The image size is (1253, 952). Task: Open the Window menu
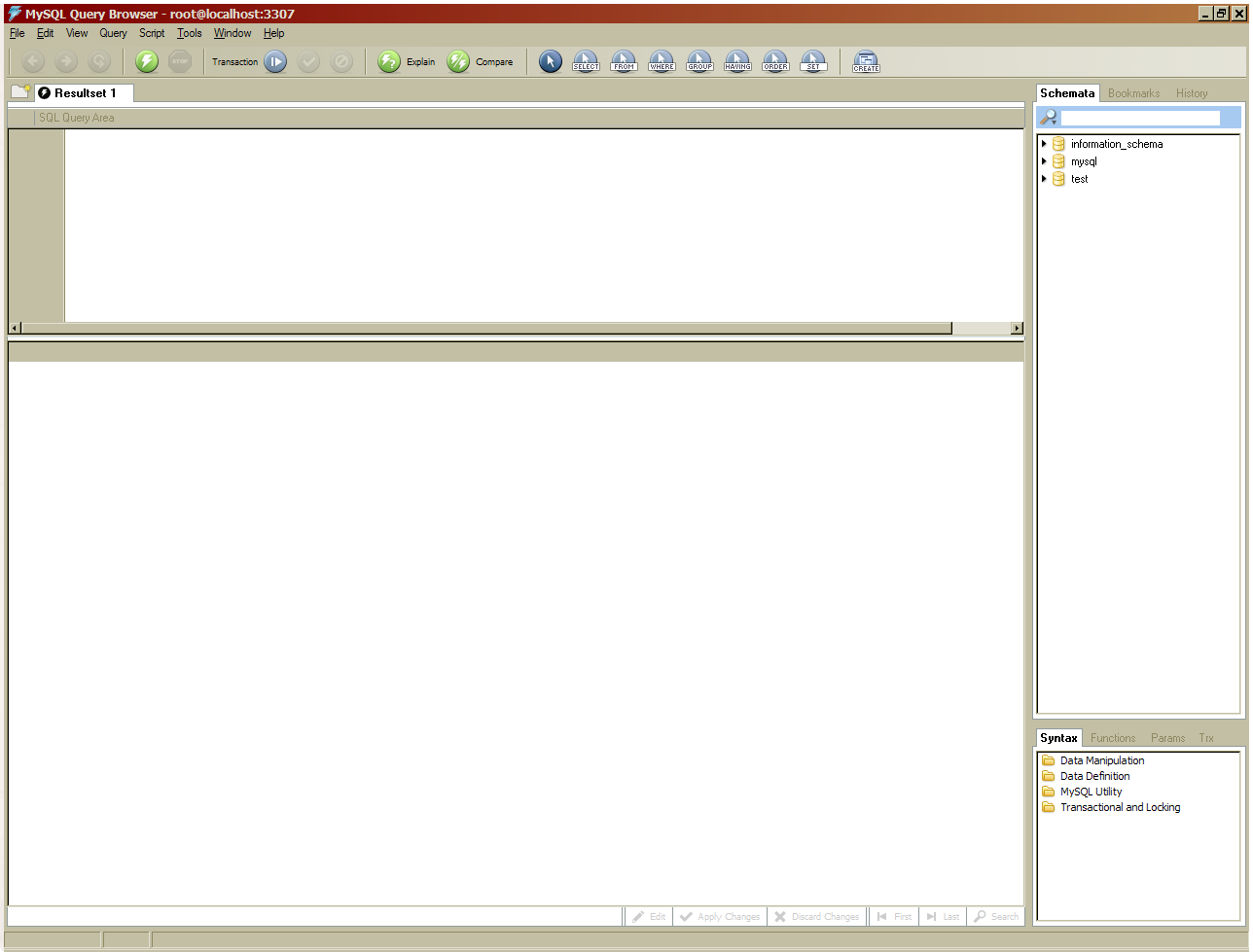(x=233, y=33)
